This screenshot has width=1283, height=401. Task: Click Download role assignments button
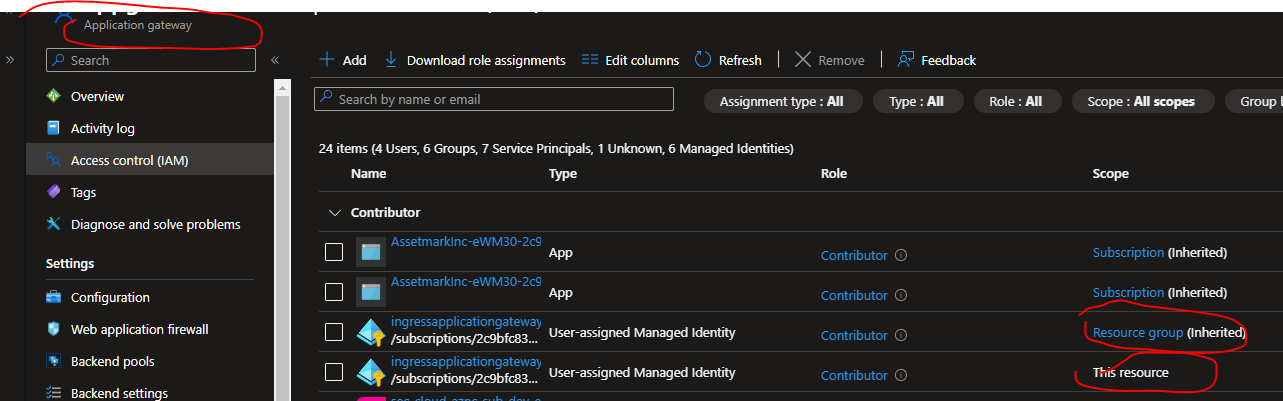[475, 60]
